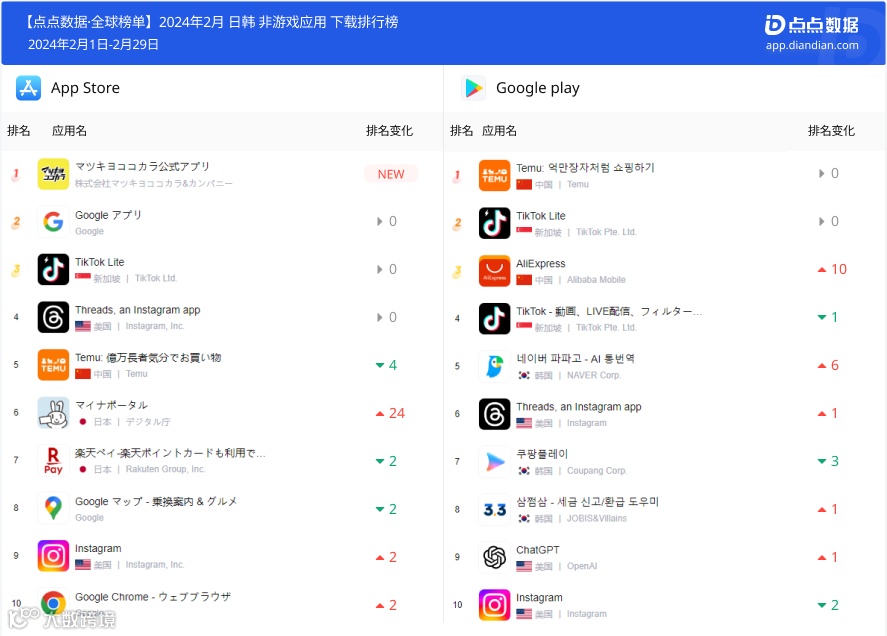The width and height of the screenshot is (887, 636).
Task: Open 'ChatGPT' app title
Action: click(537, 550)
